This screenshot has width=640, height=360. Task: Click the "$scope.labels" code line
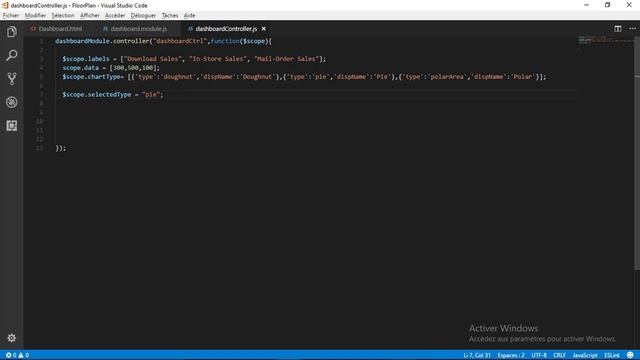(x=194, y=59)
